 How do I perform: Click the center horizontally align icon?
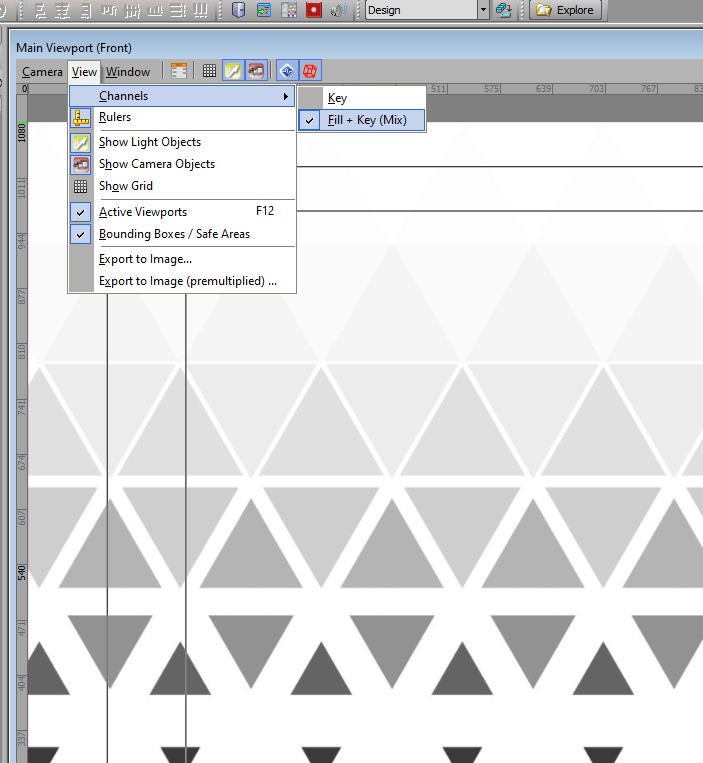pyautogui.click(x=62, y=10)
